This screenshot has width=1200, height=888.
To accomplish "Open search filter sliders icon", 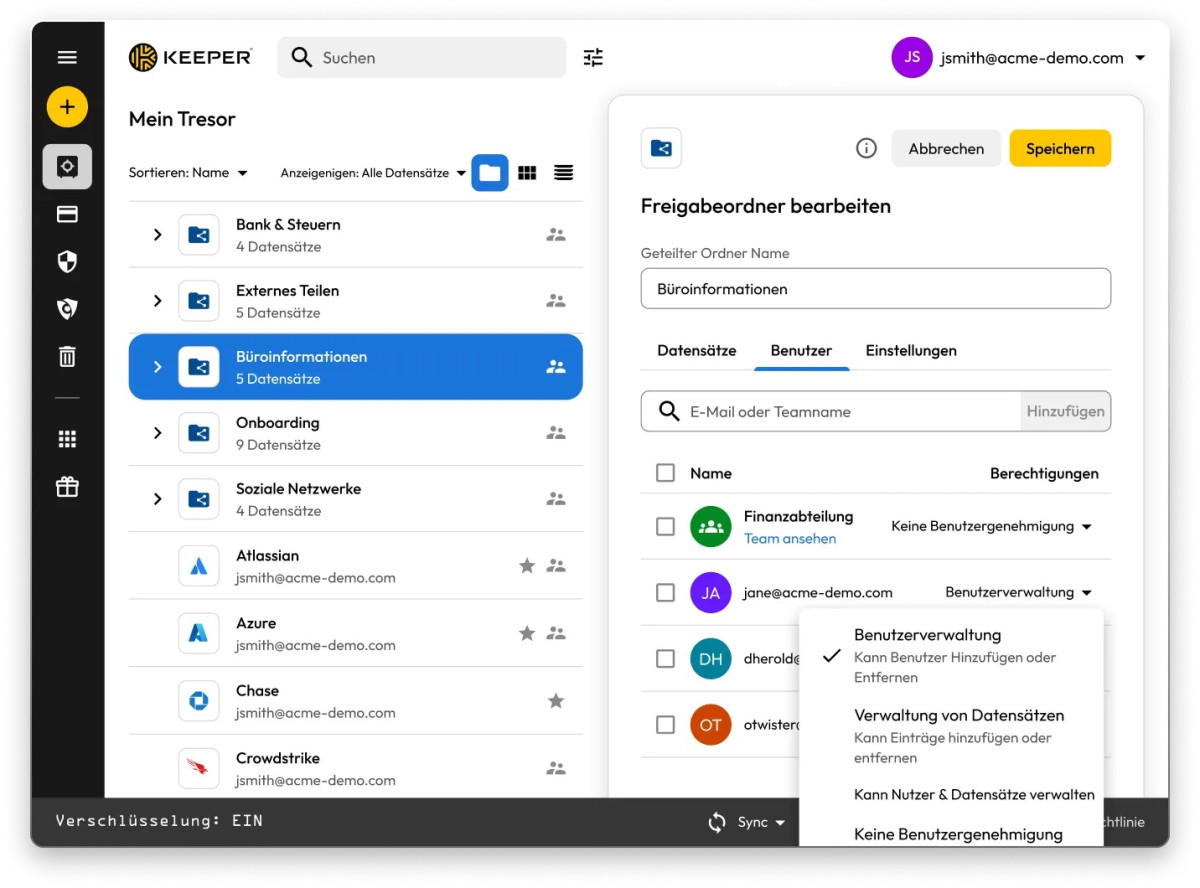I will [x=593, y=58].
